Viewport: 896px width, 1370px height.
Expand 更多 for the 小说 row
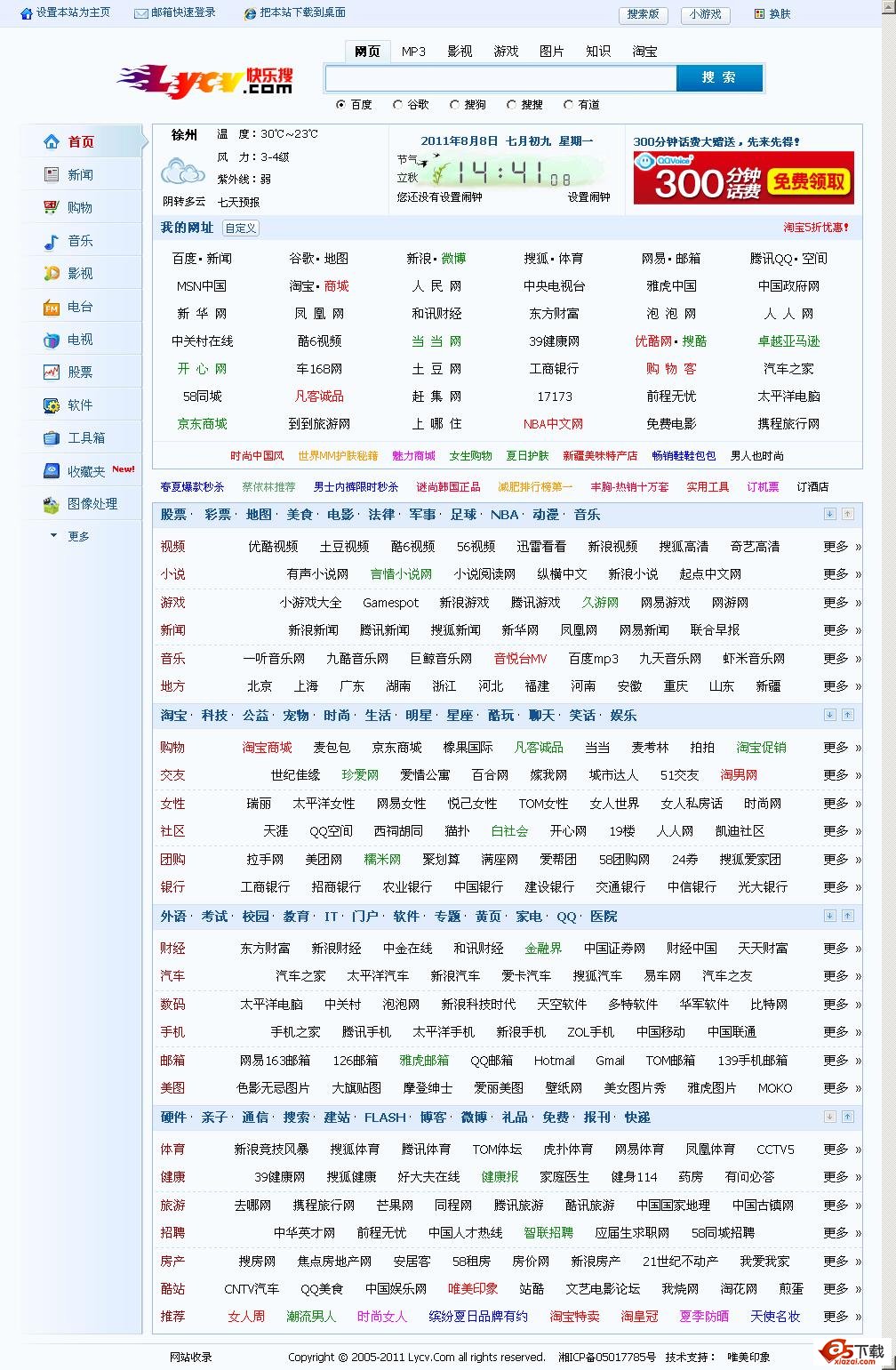[841, 574]
